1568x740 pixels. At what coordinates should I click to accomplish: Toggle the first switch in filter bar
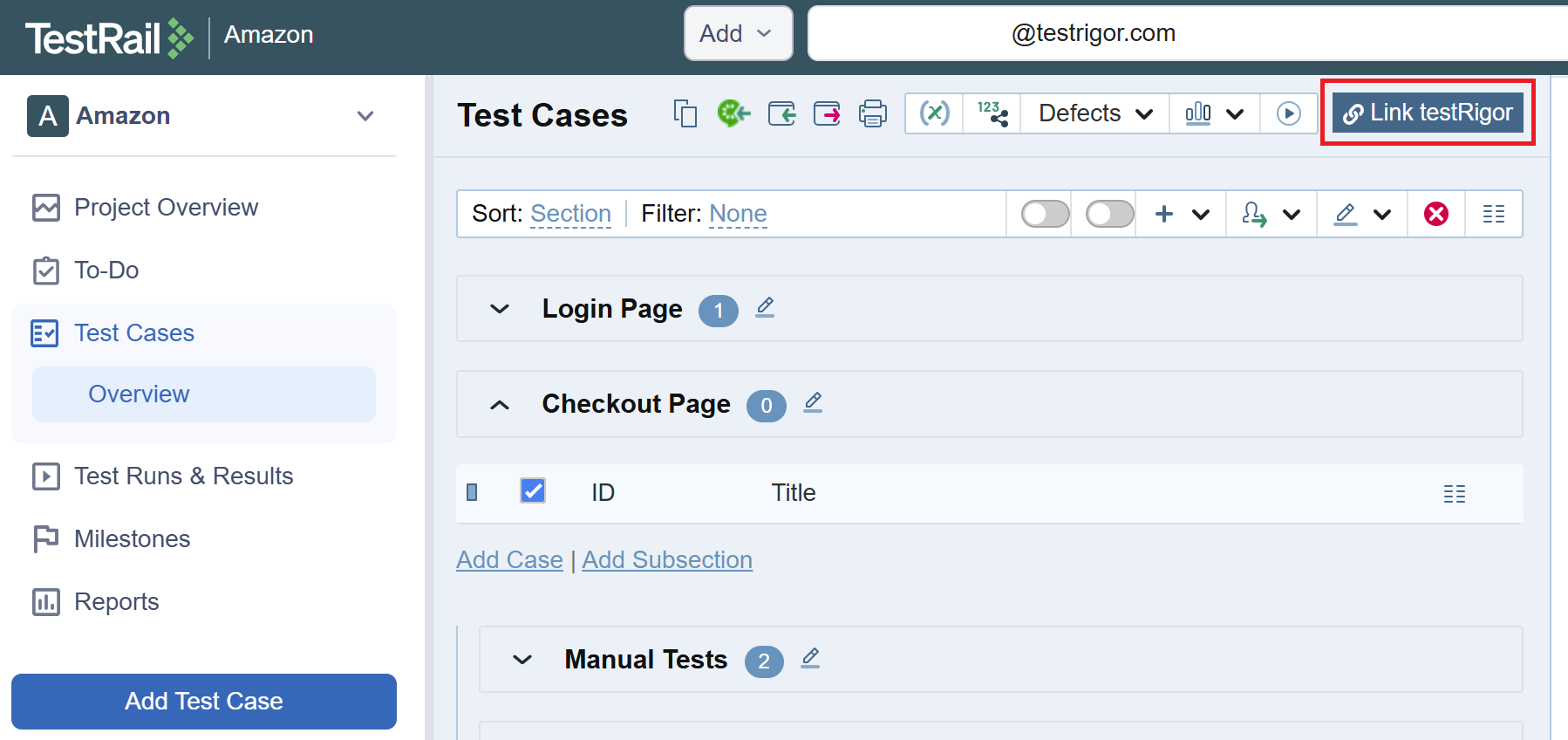coord(1045,214)
